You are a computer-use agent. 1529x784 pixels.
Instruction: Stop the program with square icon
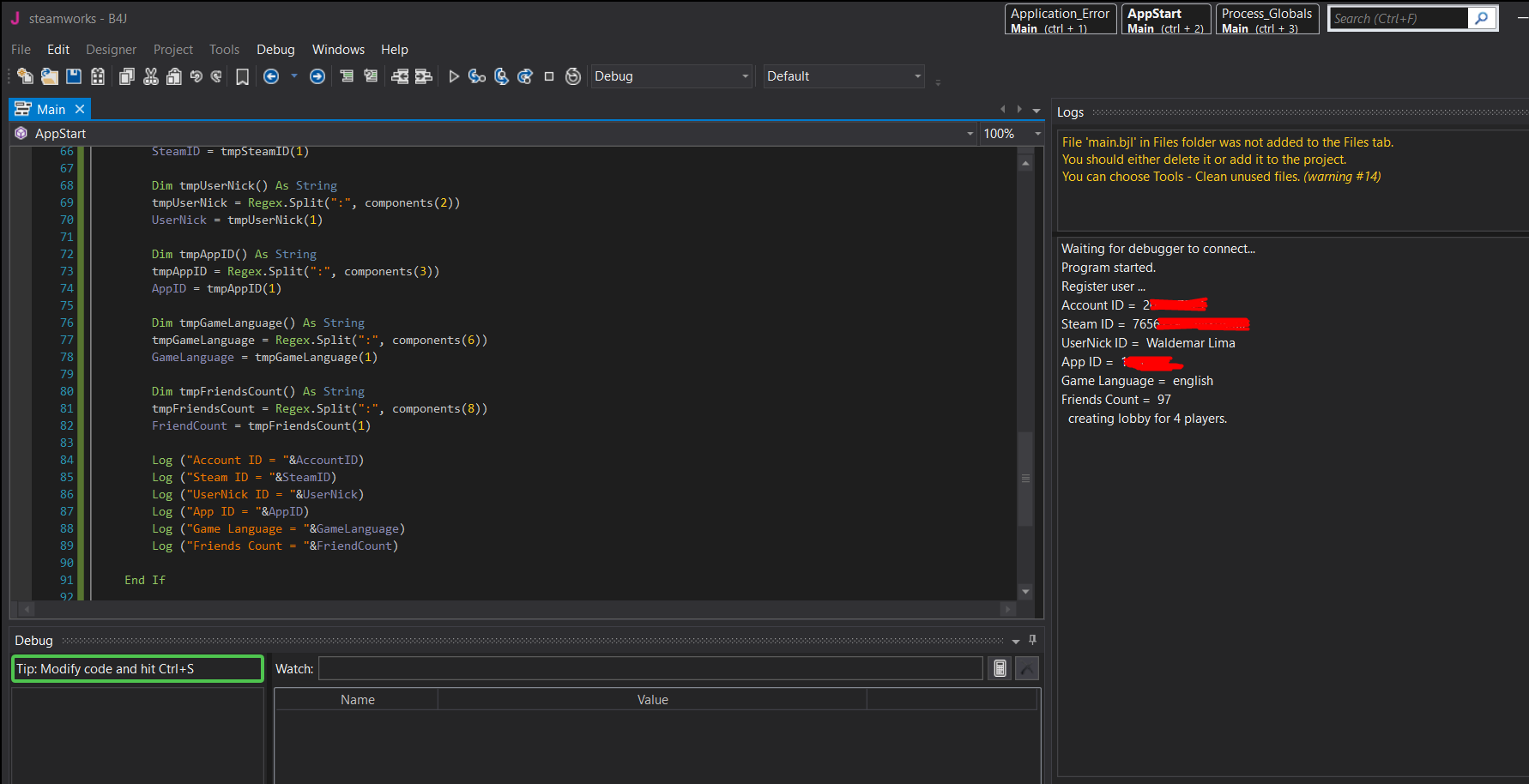click(549, 76)
